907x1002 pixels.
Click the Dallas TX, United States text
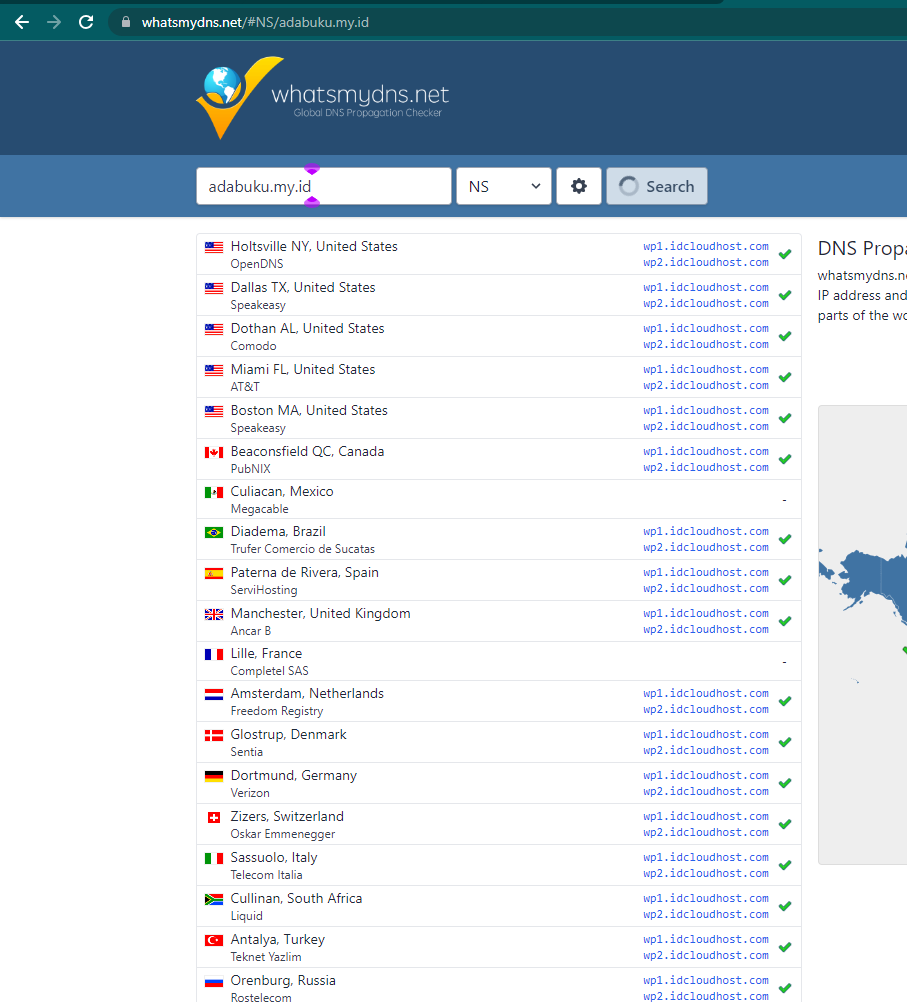tap(303, 287)
